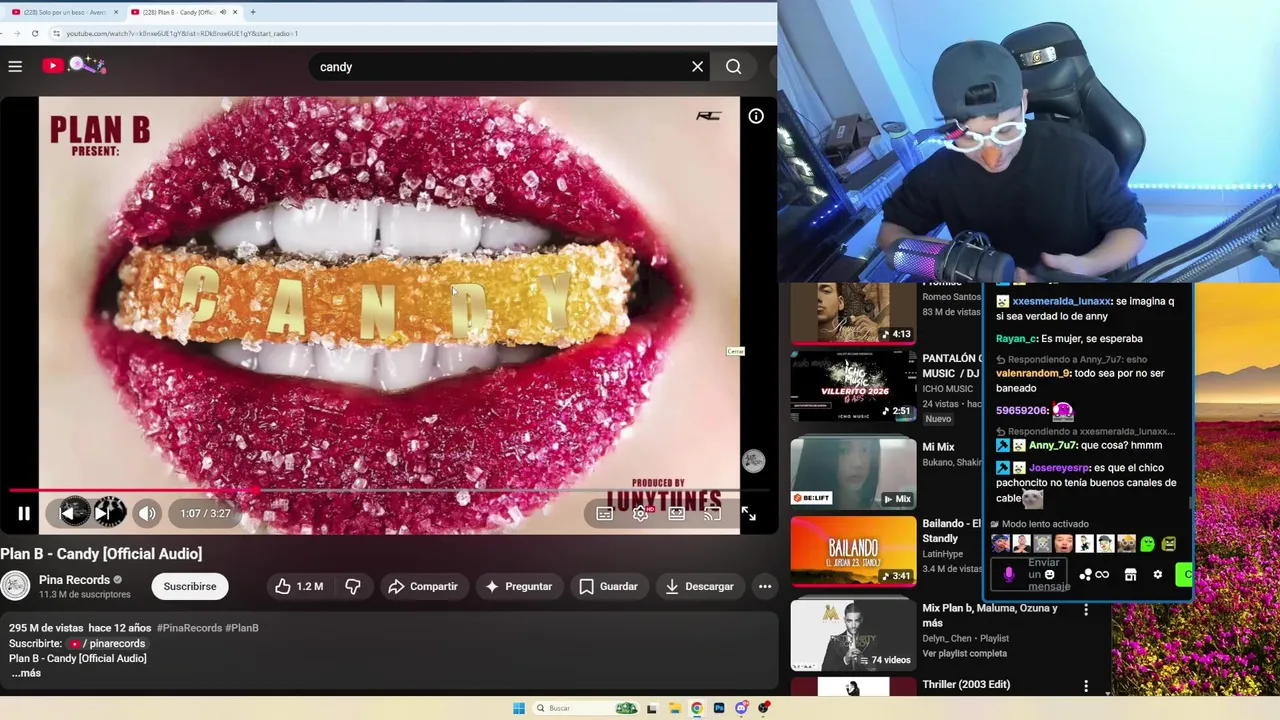Click the infinity icon in chat bar
The height and width of the screenshot is (720, 1280).
(1102, 575)
